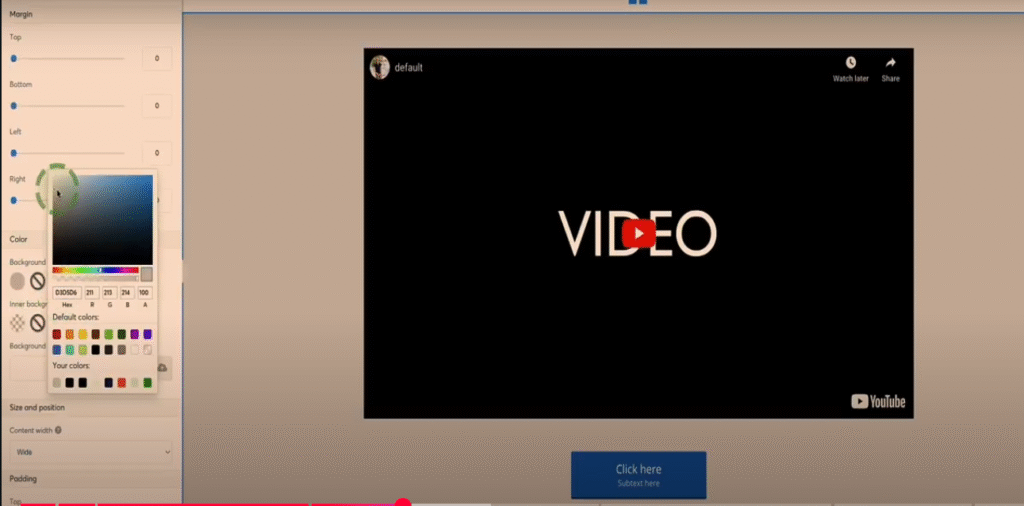Click the G value input field
Image resolution: width=1024 pixels, height=506 pixels.
click(110, 293)
